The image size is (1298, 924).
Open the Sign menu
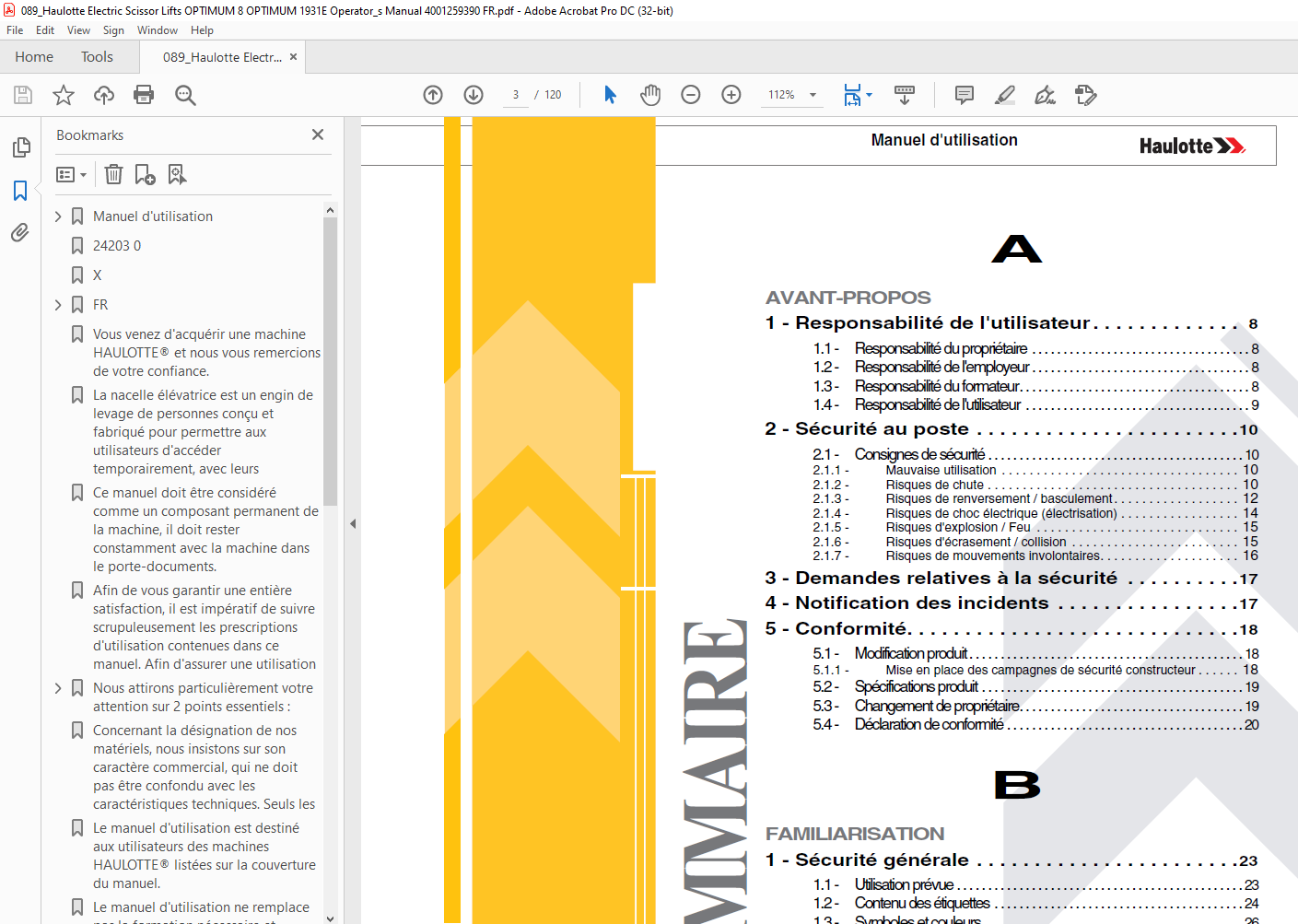[x=113, y=30]
